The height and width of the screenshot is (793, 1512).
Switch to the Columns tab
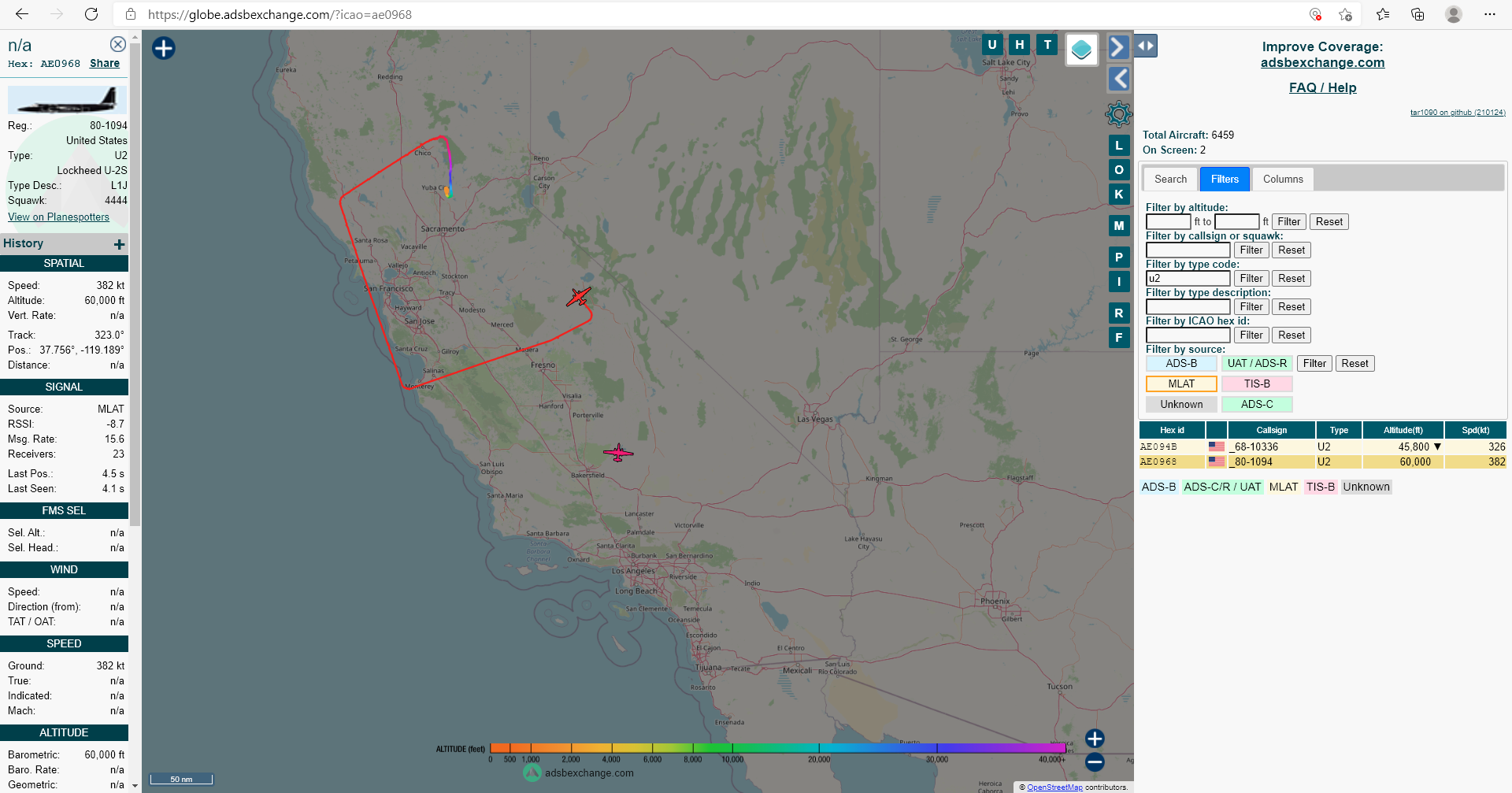click(x=1283, y=180)
